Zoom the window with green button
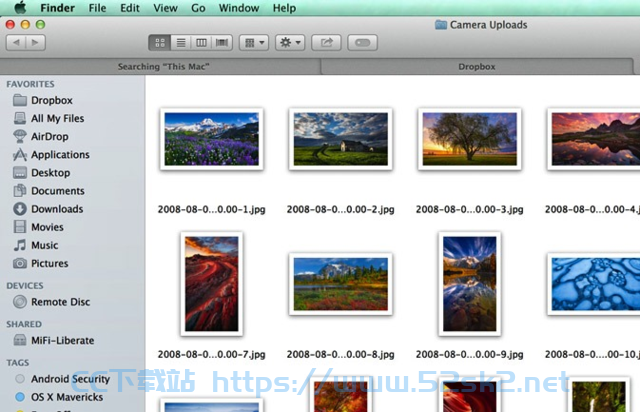 coord(40,24)
